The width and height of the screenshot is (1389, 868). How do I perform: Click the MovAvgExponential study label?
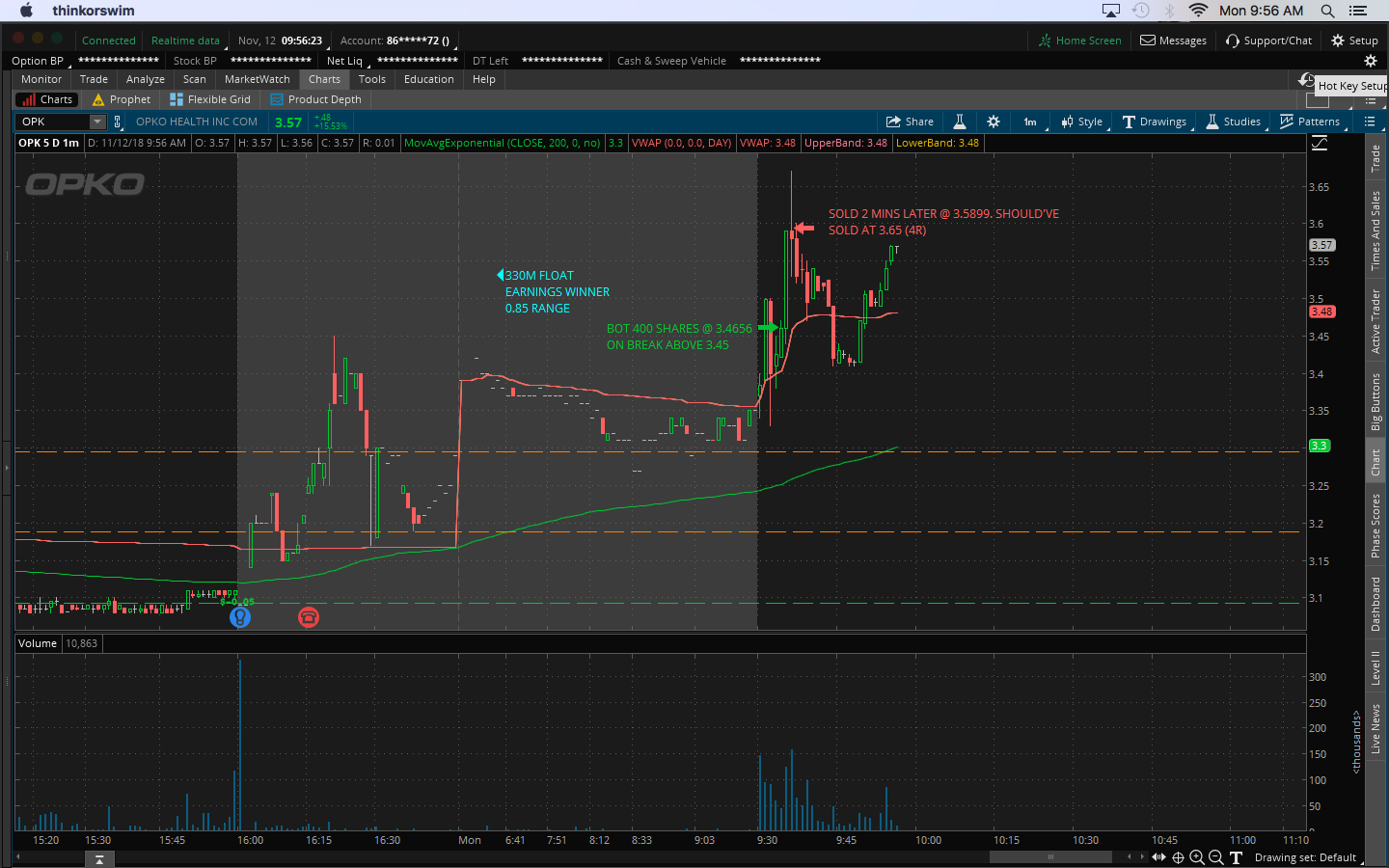(x=502, y=143)
